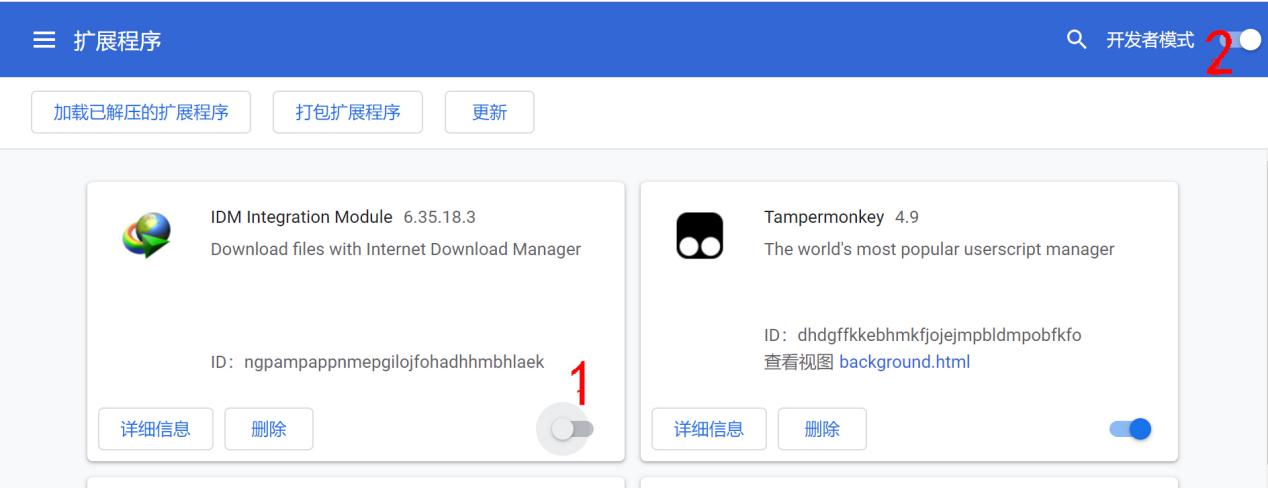Screen dimensions: 1268x488
Task: Click 'Download files with Internet Download Manager' description
Action: [396, 249]
